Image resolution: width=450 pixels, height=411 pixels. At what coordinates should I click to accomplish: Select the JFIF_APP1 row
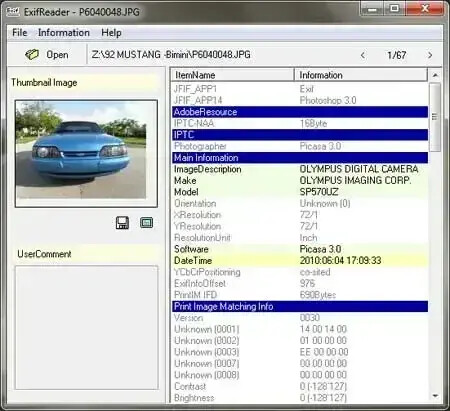pos(300,89)
